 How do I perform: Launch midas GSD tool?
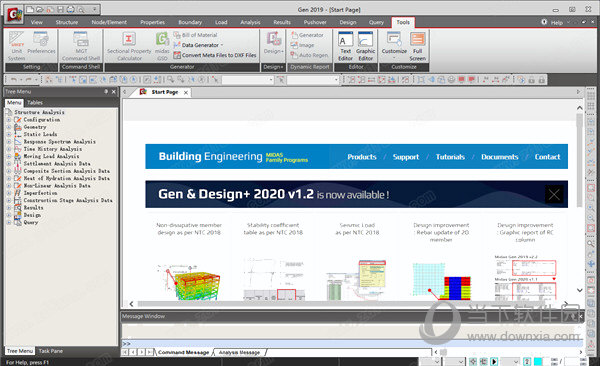tap(162, 46)
